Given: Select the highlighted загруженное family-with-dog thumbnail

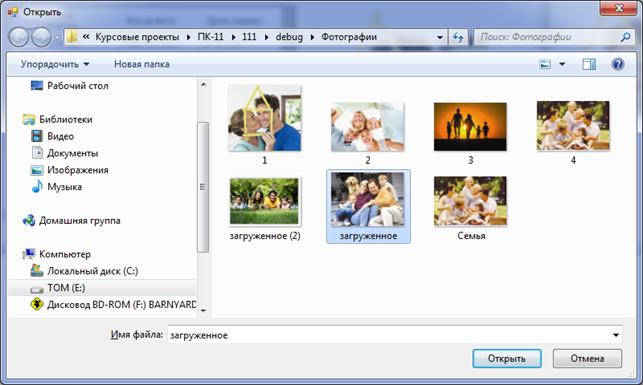Looking at the screenshot, I should click(x=368, y=200).
